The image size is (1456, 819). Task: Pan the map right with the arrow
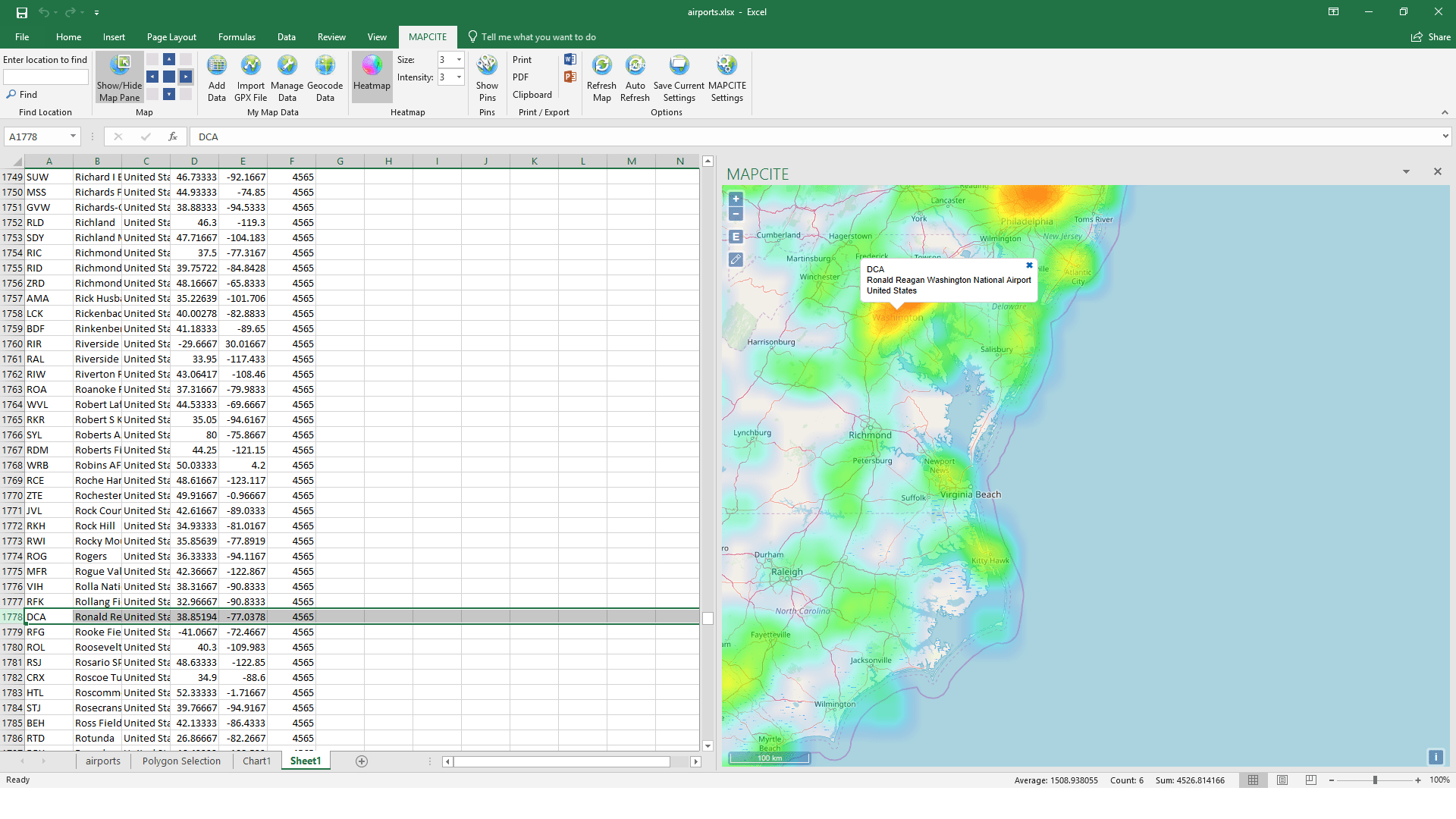(186, 77)
